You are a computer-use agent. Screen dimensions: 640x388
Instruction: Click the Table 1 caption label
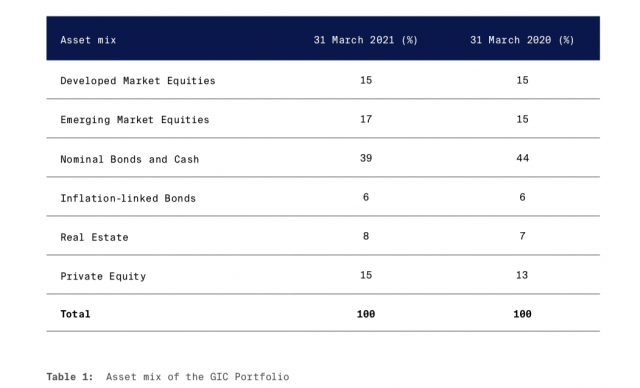pyautogui.click(x=70, y=377)
